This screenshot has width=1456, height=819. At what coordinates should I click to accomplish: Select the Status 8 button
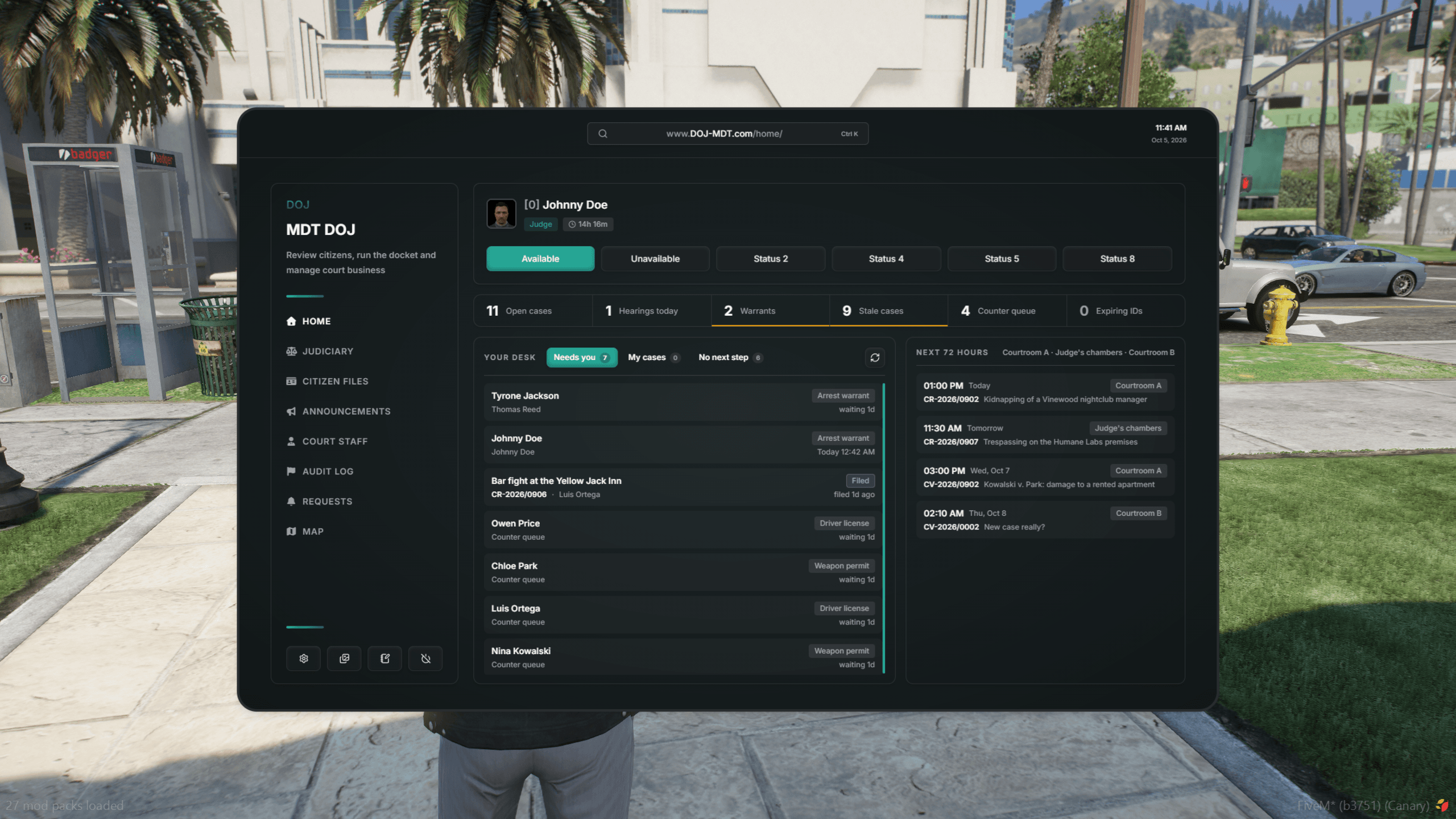point(1117,259)
